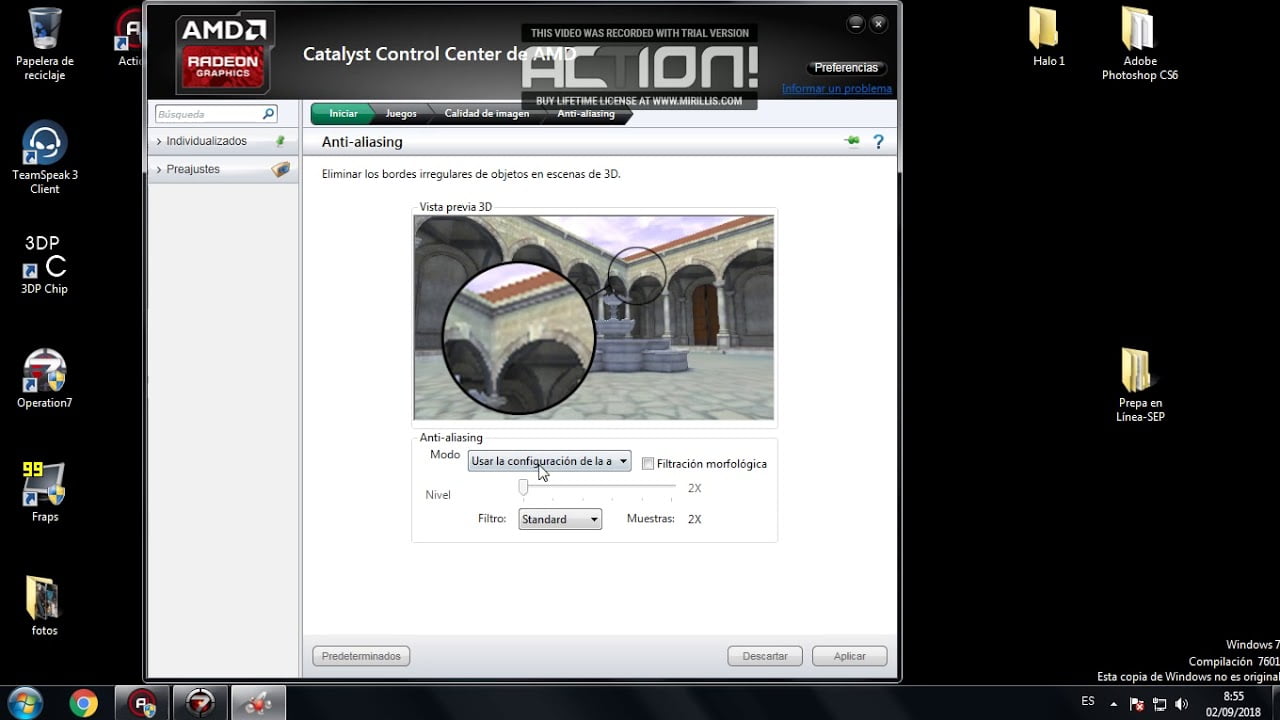The image size is (1280, 720).
Task: Select the partially hidden Action desktop shortcut
Action: 130,38
